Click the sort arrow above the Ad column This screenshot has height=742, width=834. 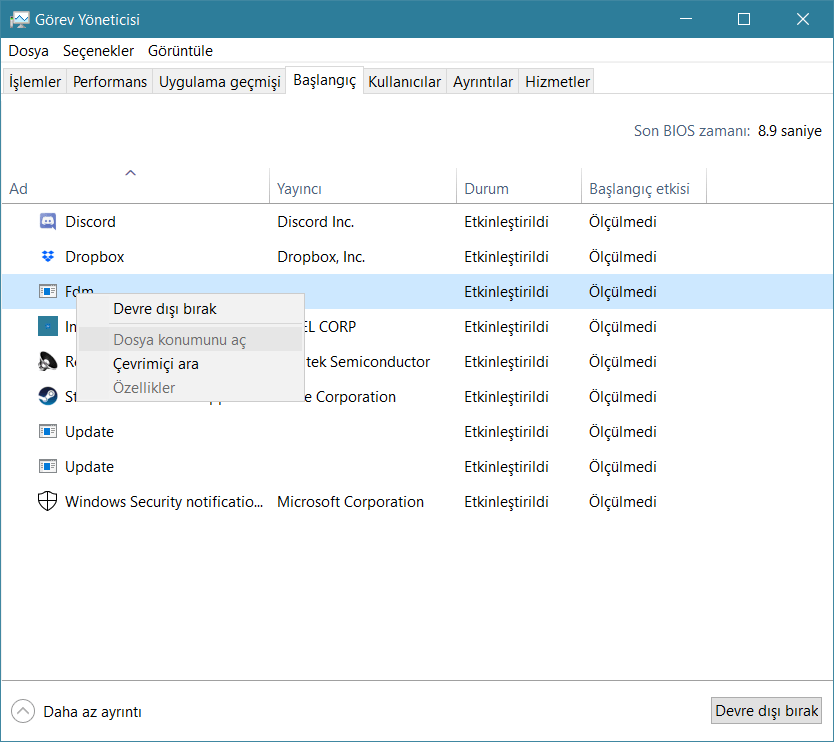[130, 173]
